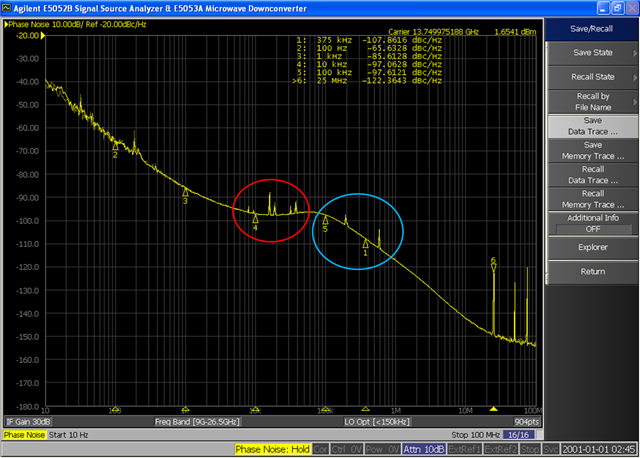The image size is (640, 458).
Task: Expand Save State arrow indicator
Action: (x=635, y=53)
